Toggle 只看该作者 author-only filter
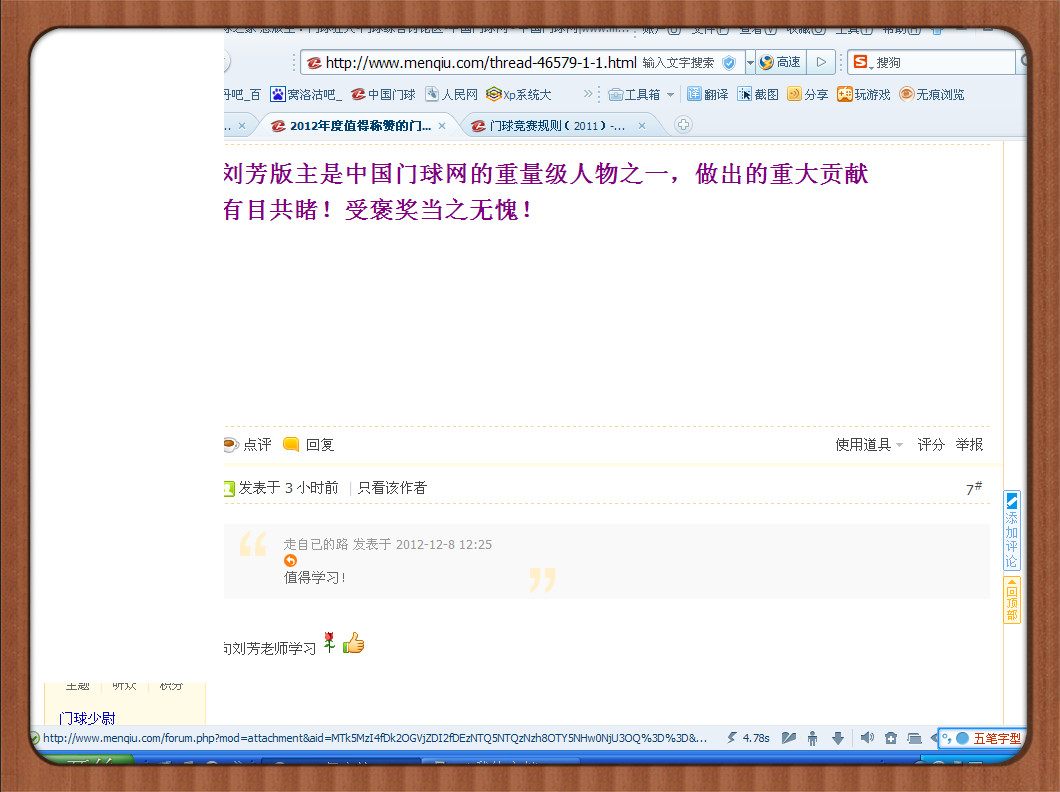1060x792 pixels. pyautogui.click(x=392, y=488)
